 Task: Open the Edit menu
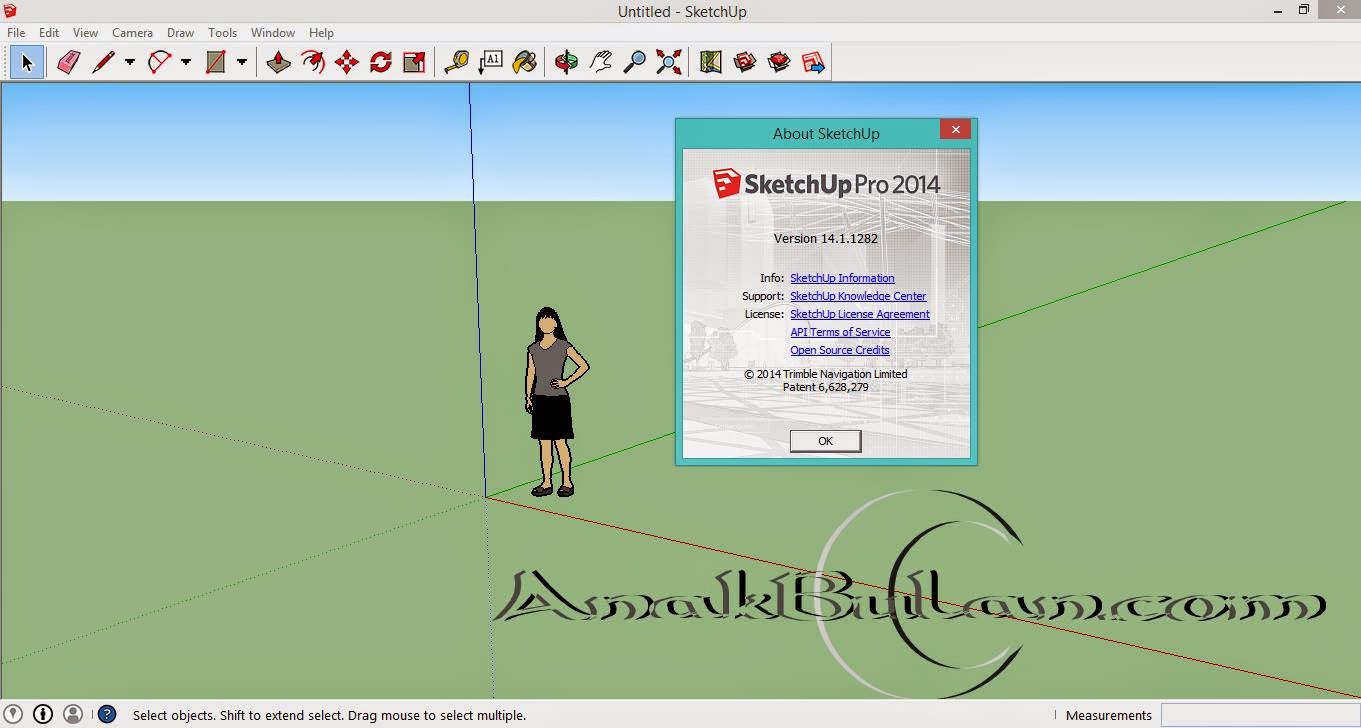click(x=49, y=33)
